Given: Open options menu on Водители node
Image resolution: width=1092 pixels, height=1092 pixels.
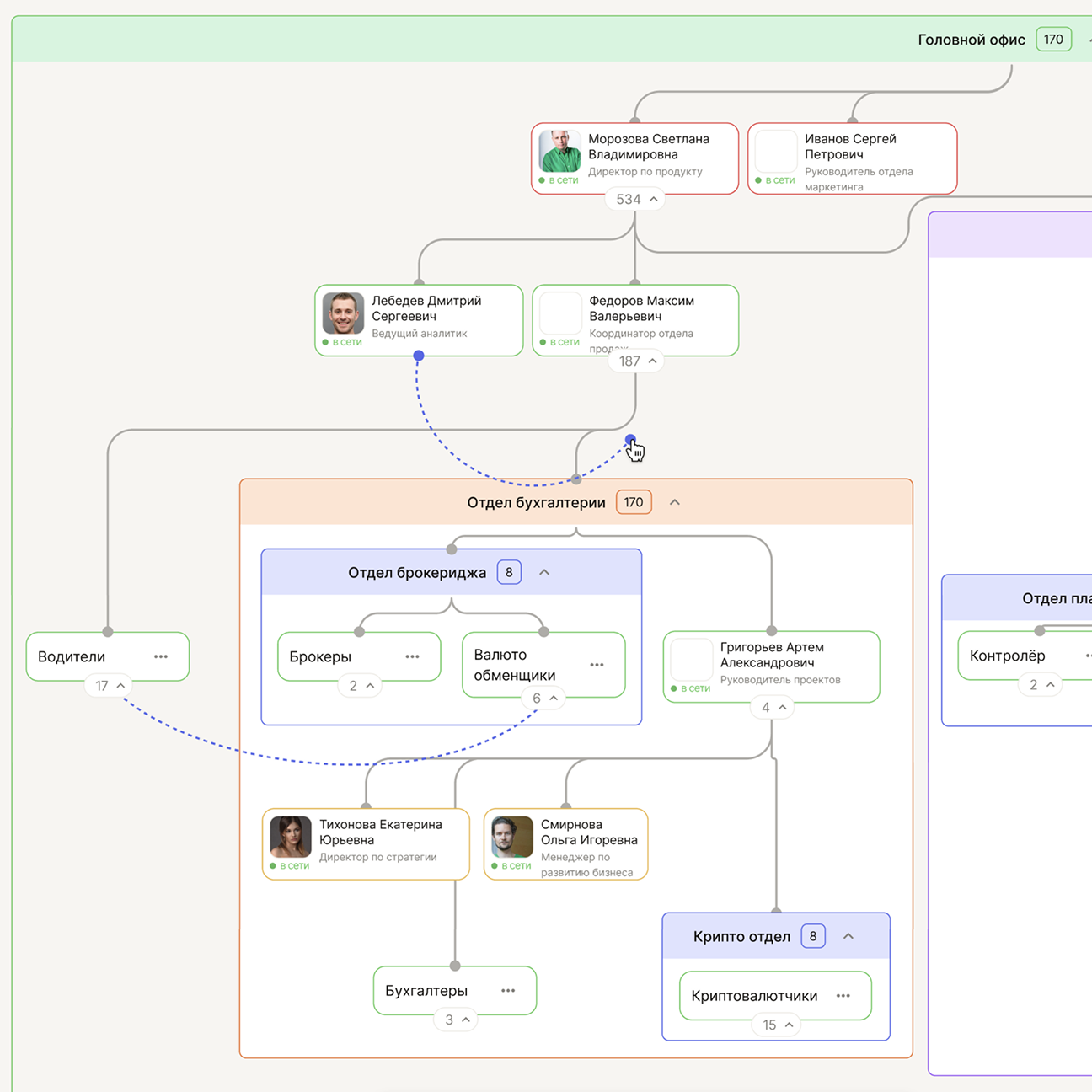Looking at the screenshot, I should [161, 656].
